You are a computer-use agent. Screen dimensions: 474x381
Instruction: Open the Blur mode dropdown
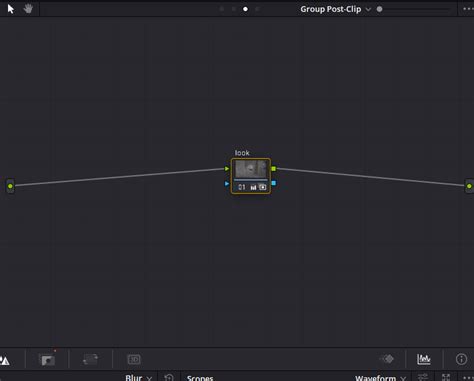[x=138, y=378]
